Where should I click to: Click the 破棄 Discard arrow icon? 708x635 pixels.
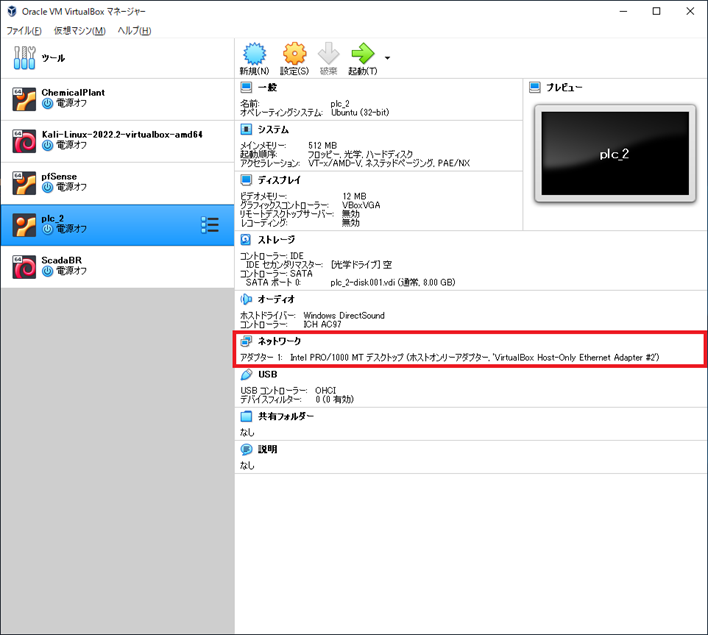point(328,54)
